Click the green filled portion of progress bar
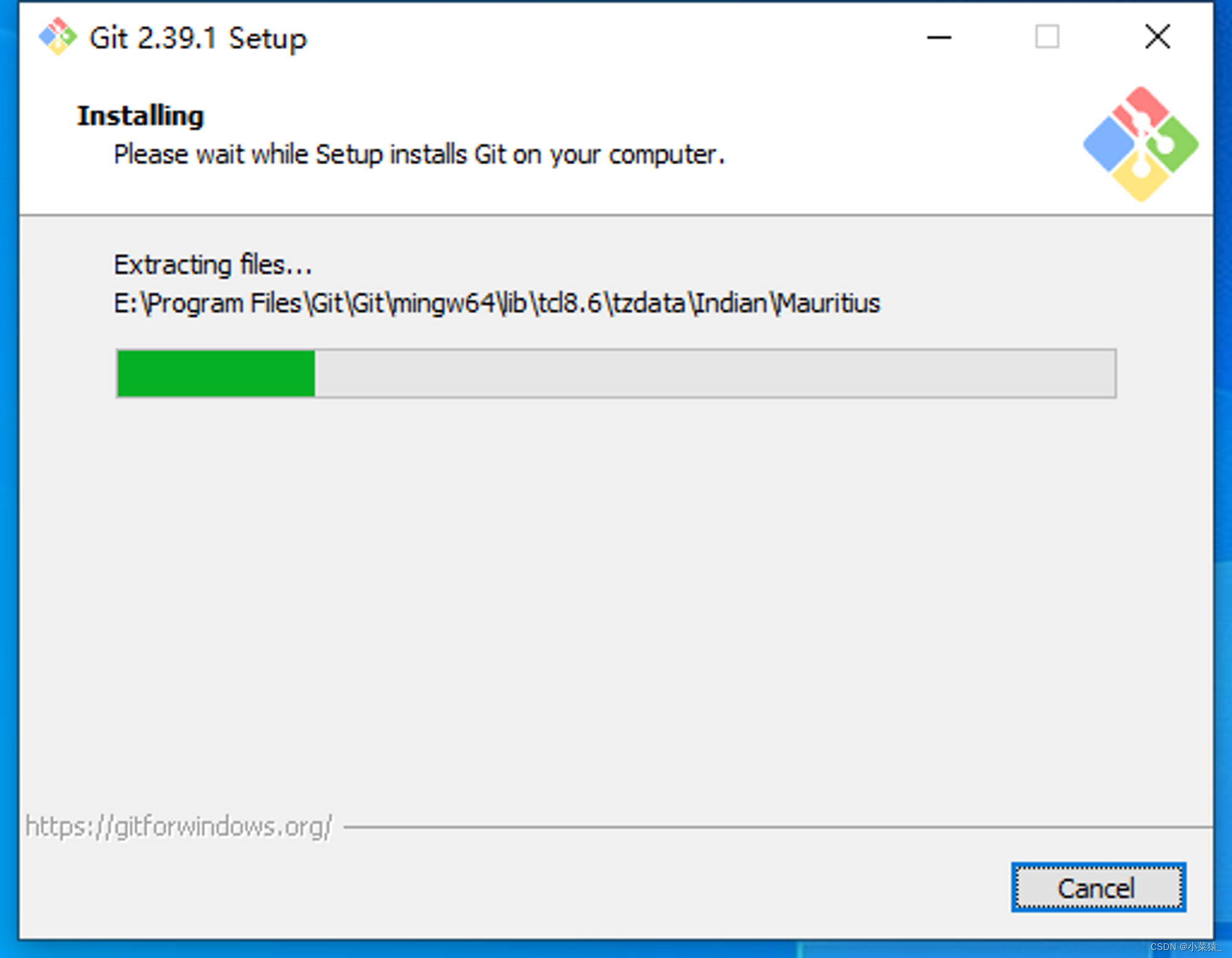This screenshot has width=1232, height=958. point(216,373)
